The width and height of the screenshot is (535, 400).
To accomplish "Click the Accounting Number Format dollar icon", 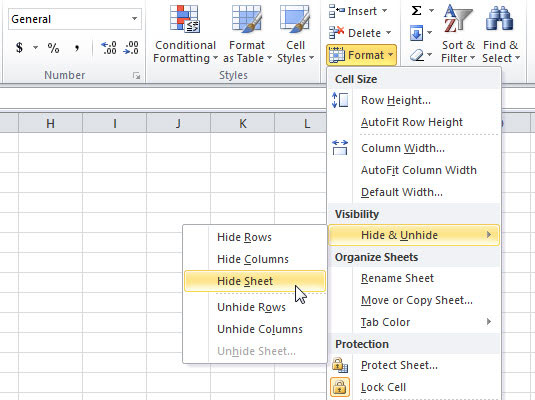I will [x=19, y=47].
